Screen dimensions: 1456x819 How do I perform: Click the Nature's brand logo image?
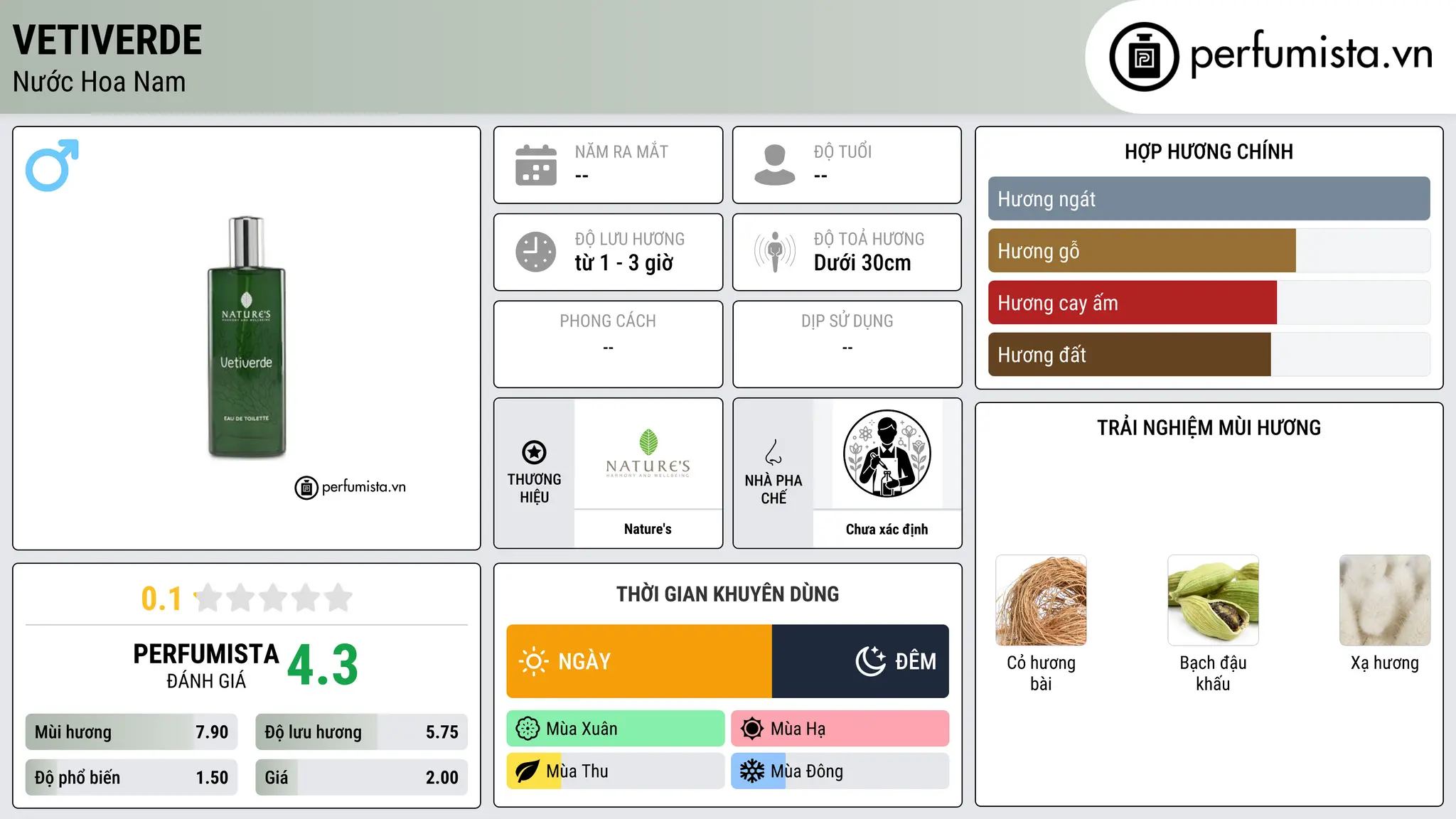pyautogui.click(x=648, y=454)
